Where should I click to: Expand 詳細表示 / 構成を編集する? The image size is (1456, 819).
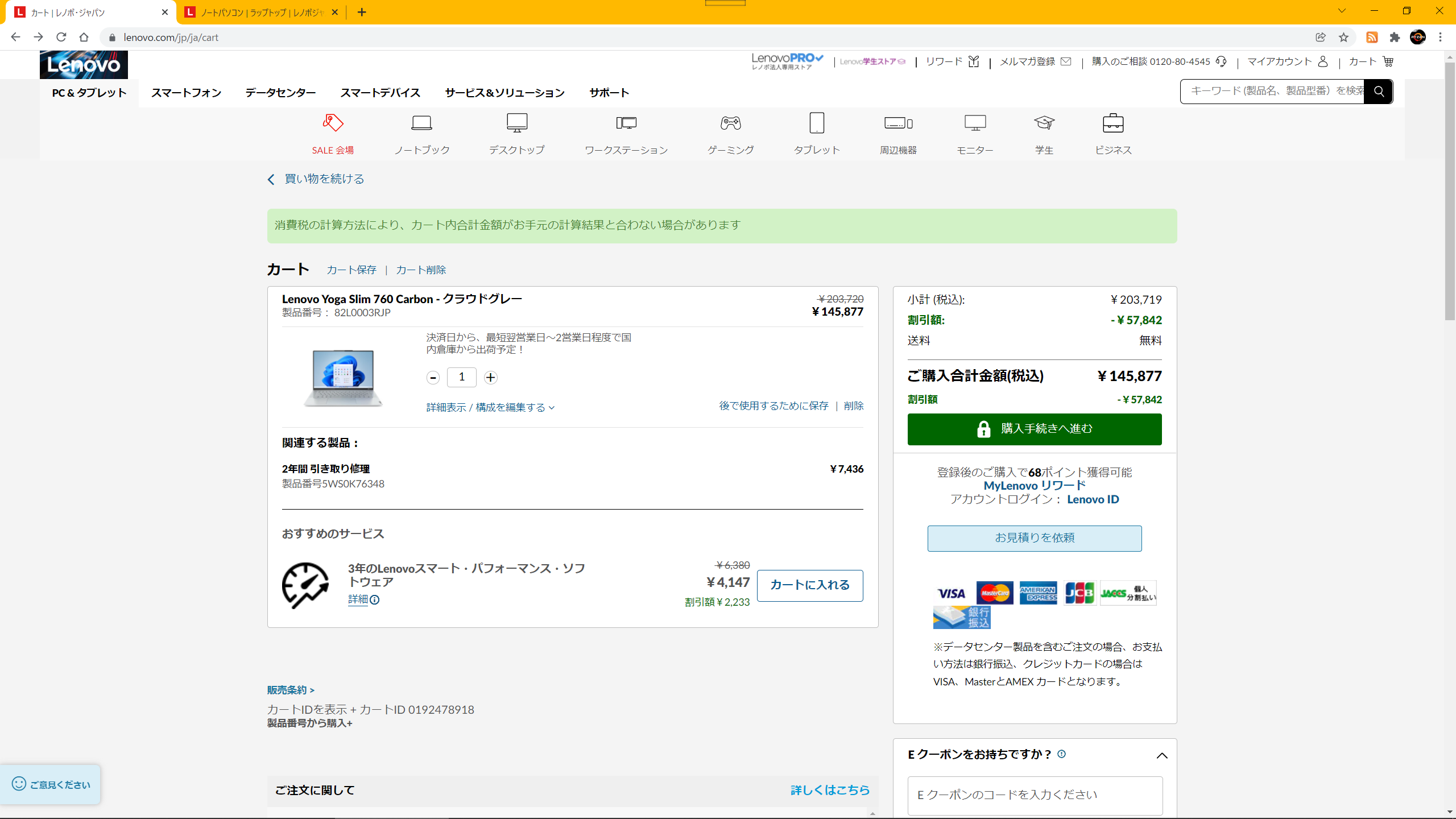point(491,407)
